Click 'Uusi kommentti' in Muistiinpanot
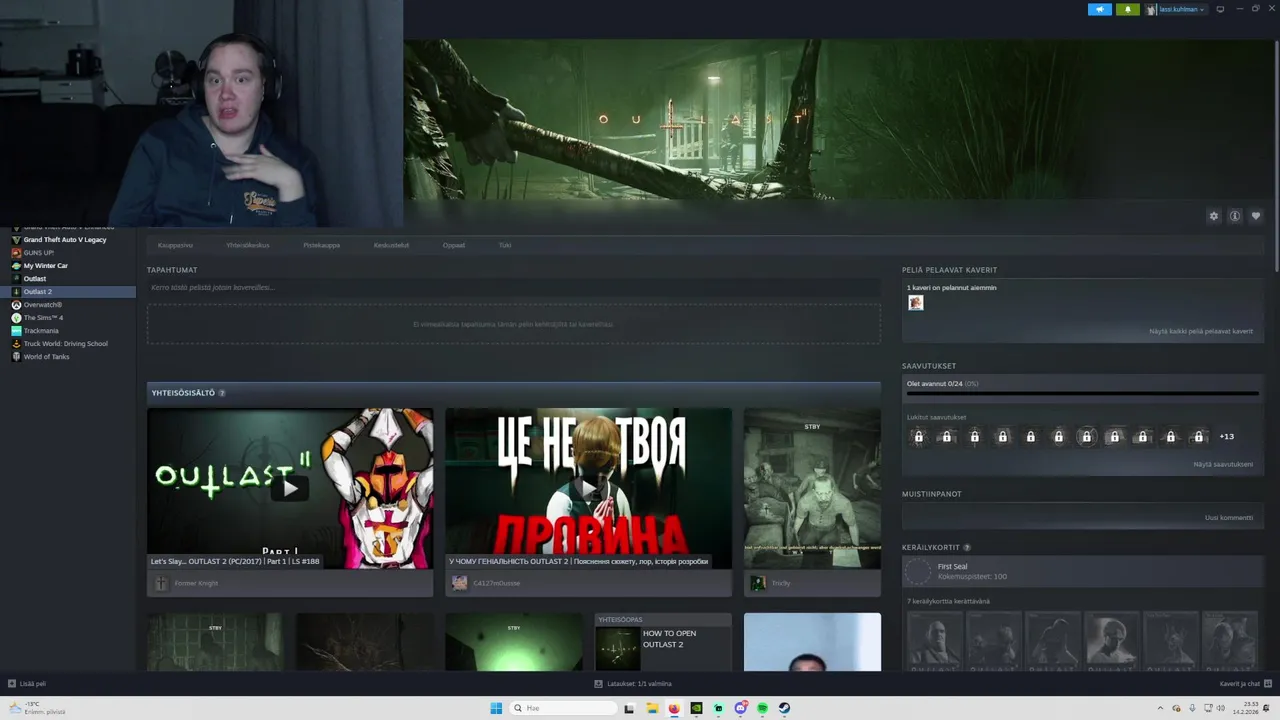This screenshot has height=720, width=1280. (1229, 517)
